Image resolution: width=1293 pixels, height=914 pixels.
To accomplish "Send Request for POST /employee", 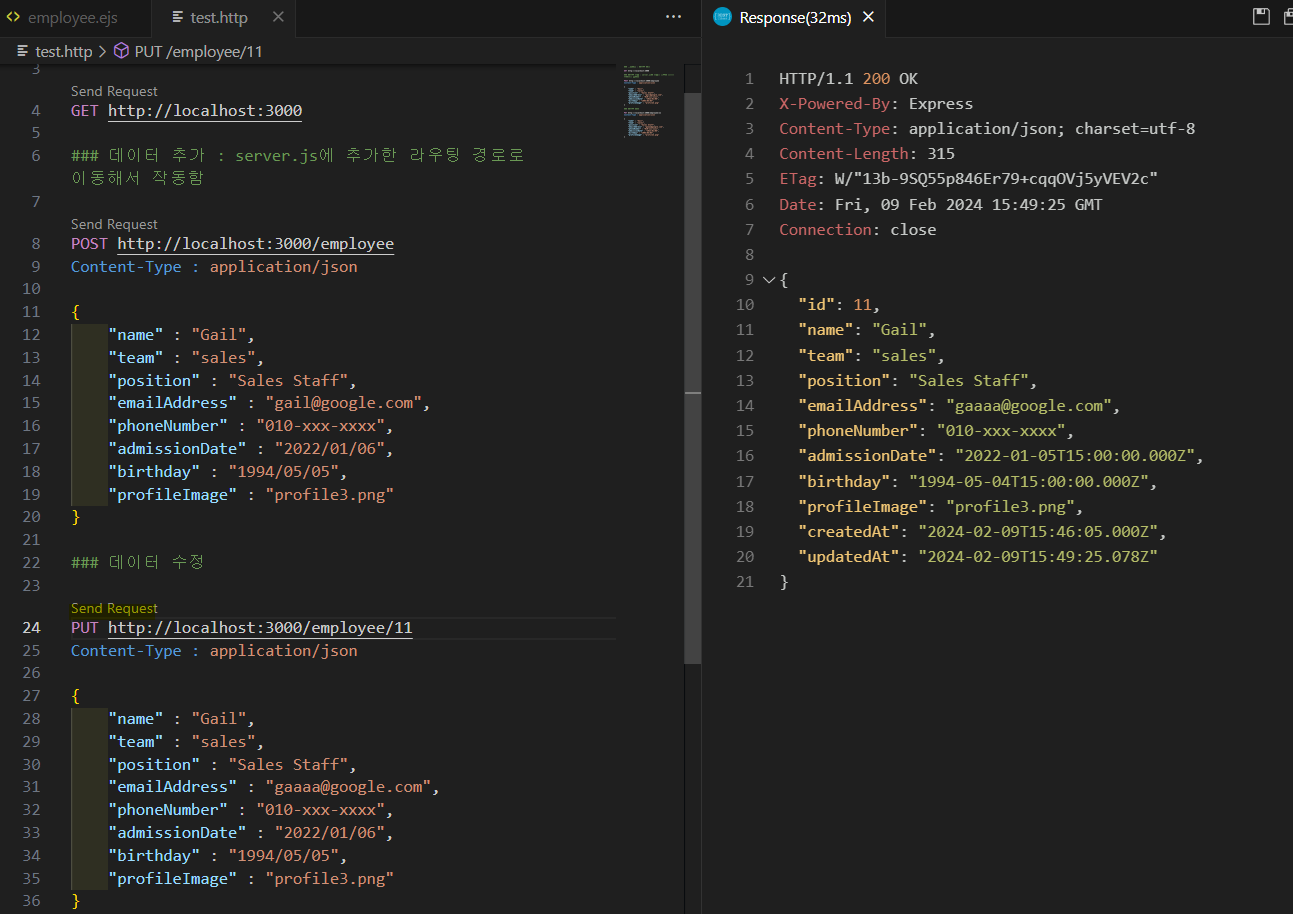I will click(x=114, y=224).
